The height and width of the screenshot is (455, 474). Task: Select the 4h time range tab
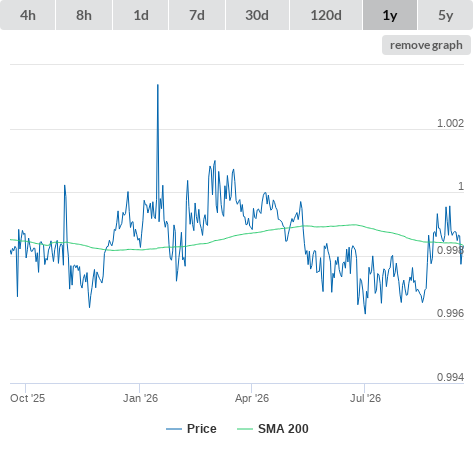click(x=28, y=15)
